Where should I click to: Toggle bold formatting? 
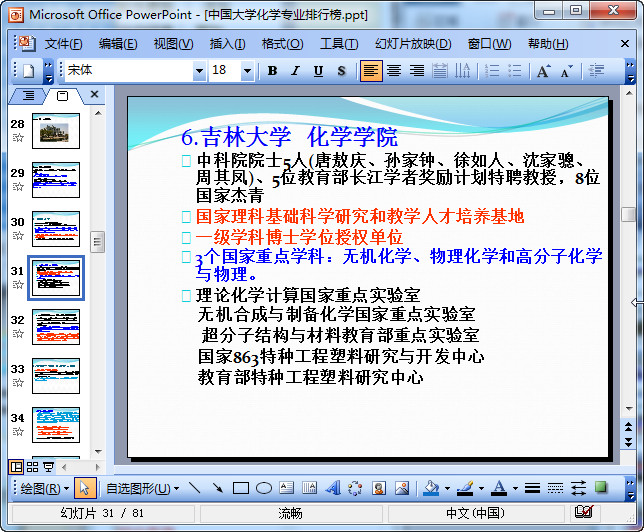[272, 71]
